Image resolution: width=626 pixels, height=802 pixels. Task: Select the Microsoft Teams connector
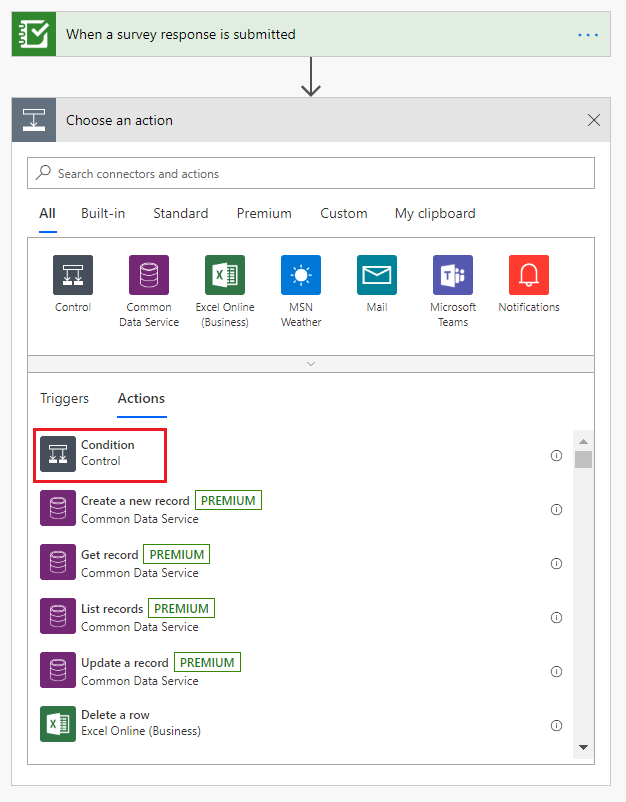pos(453,275)
